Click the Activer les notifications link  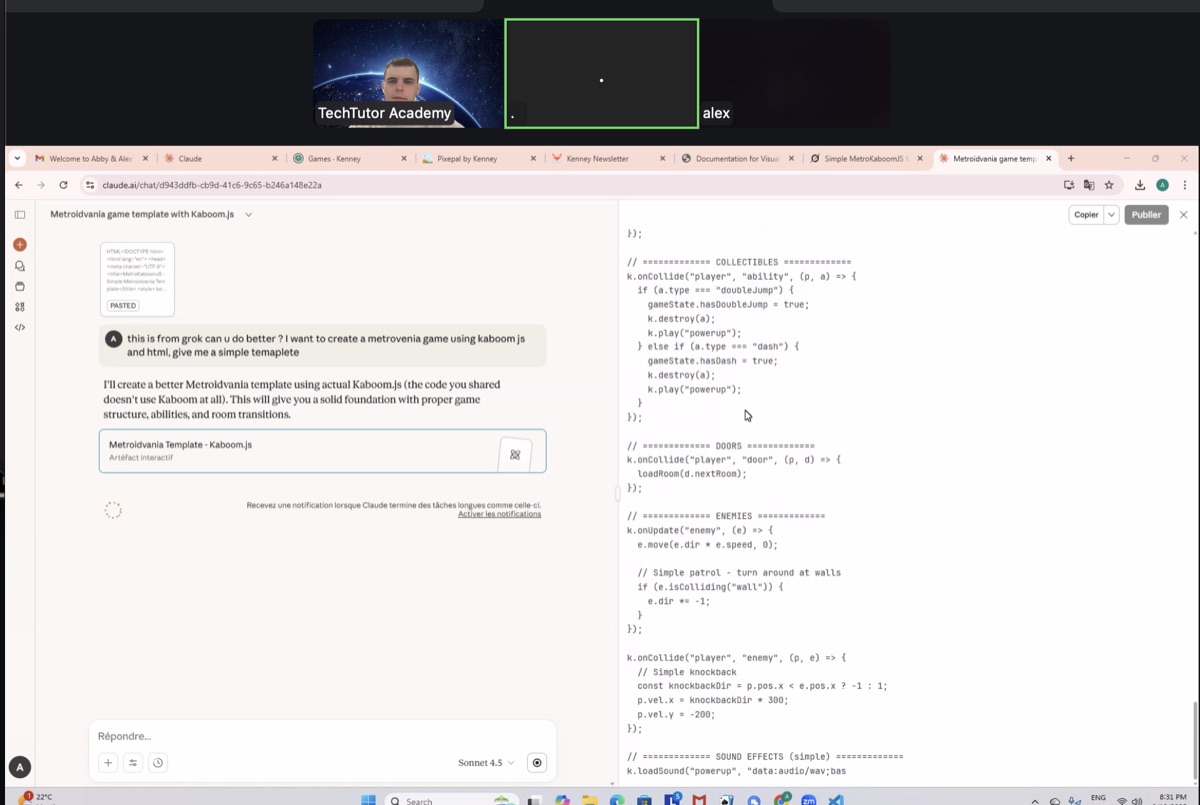click(x=499, y=514)
